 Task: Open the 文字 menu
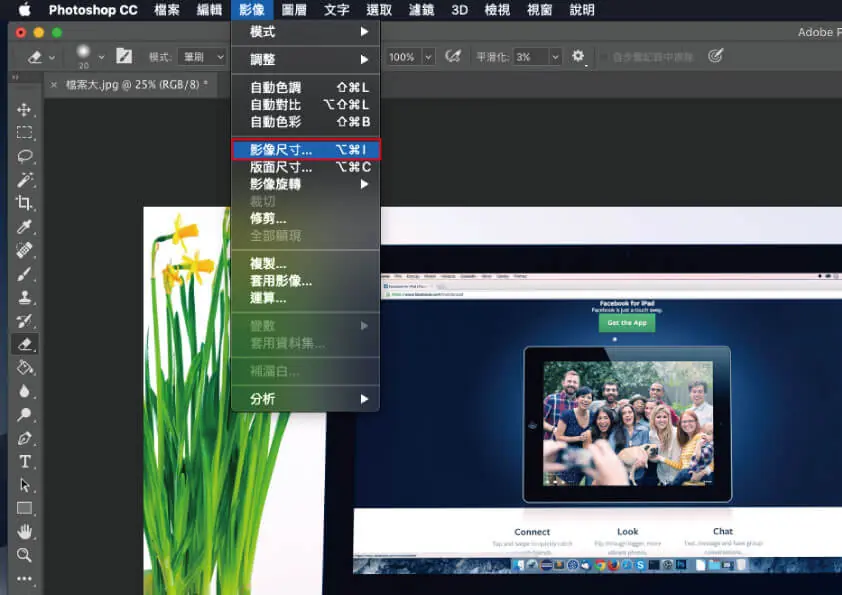(x=337, y=10)
